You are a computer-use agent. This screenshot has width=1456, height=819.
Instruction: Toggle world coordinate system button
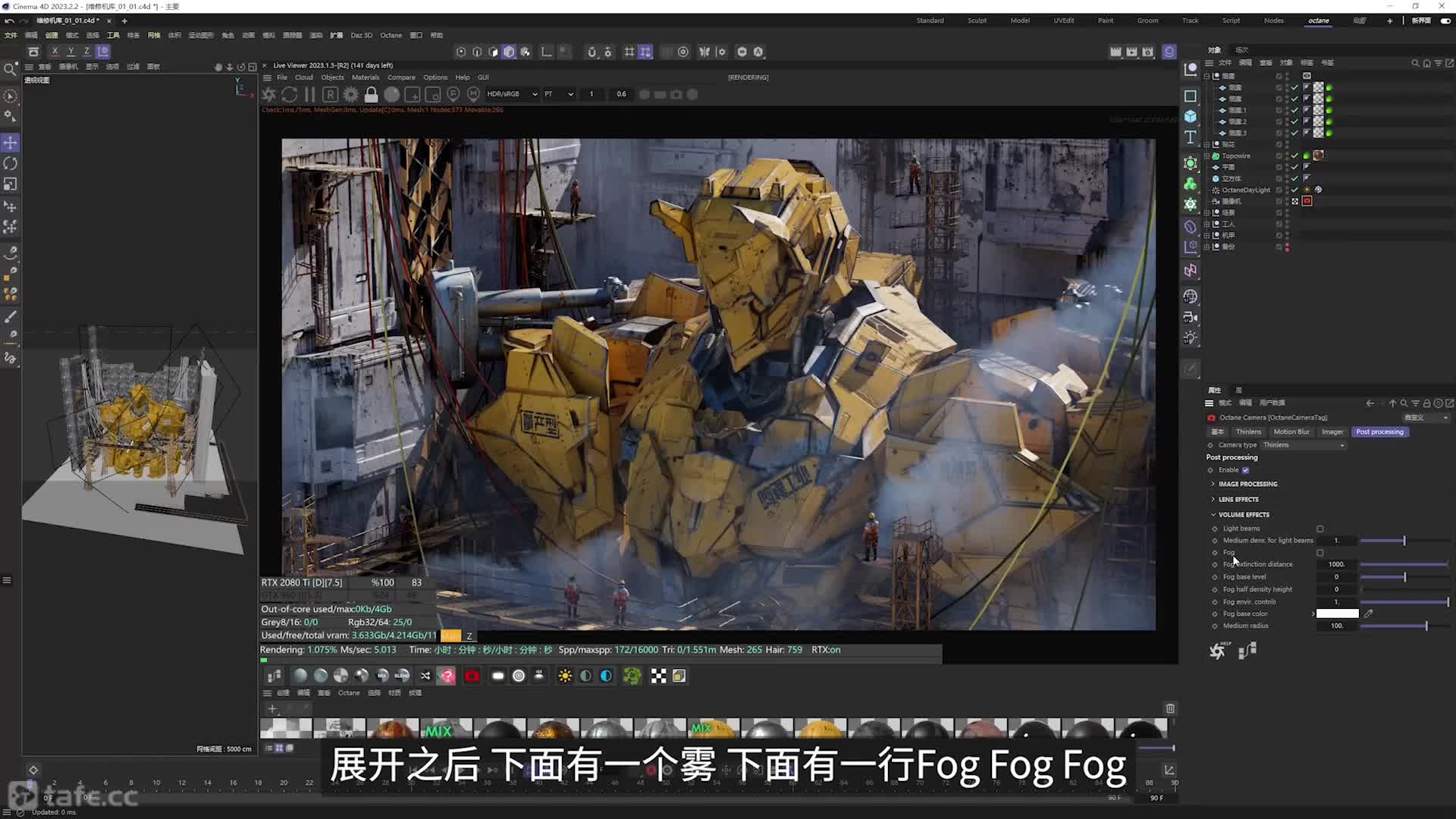tap(103, 52)
